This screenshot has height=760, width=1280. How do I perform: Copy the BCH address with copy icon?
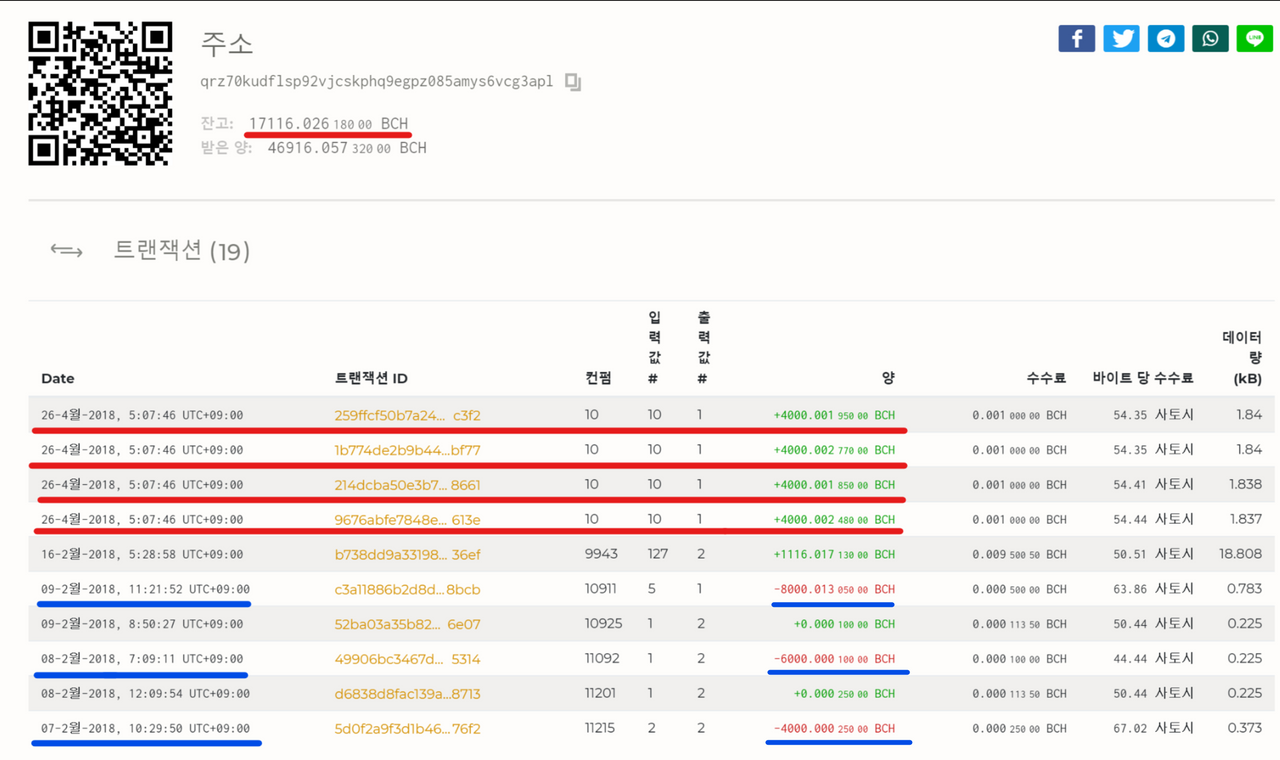coord(573,82)
